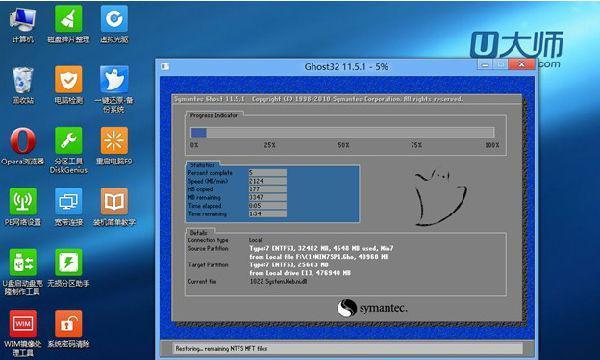
Task: Click the Ghost restore progress bar
Action: click(342, 132)
